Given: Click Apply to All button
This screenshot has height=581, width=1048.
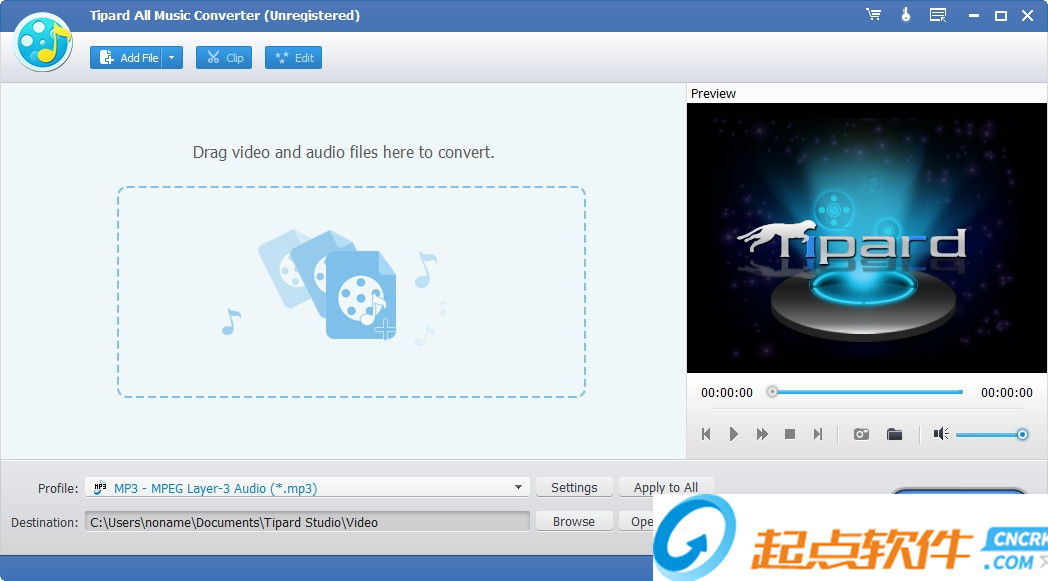Looking at the screenshot, I should click(666, 487).
